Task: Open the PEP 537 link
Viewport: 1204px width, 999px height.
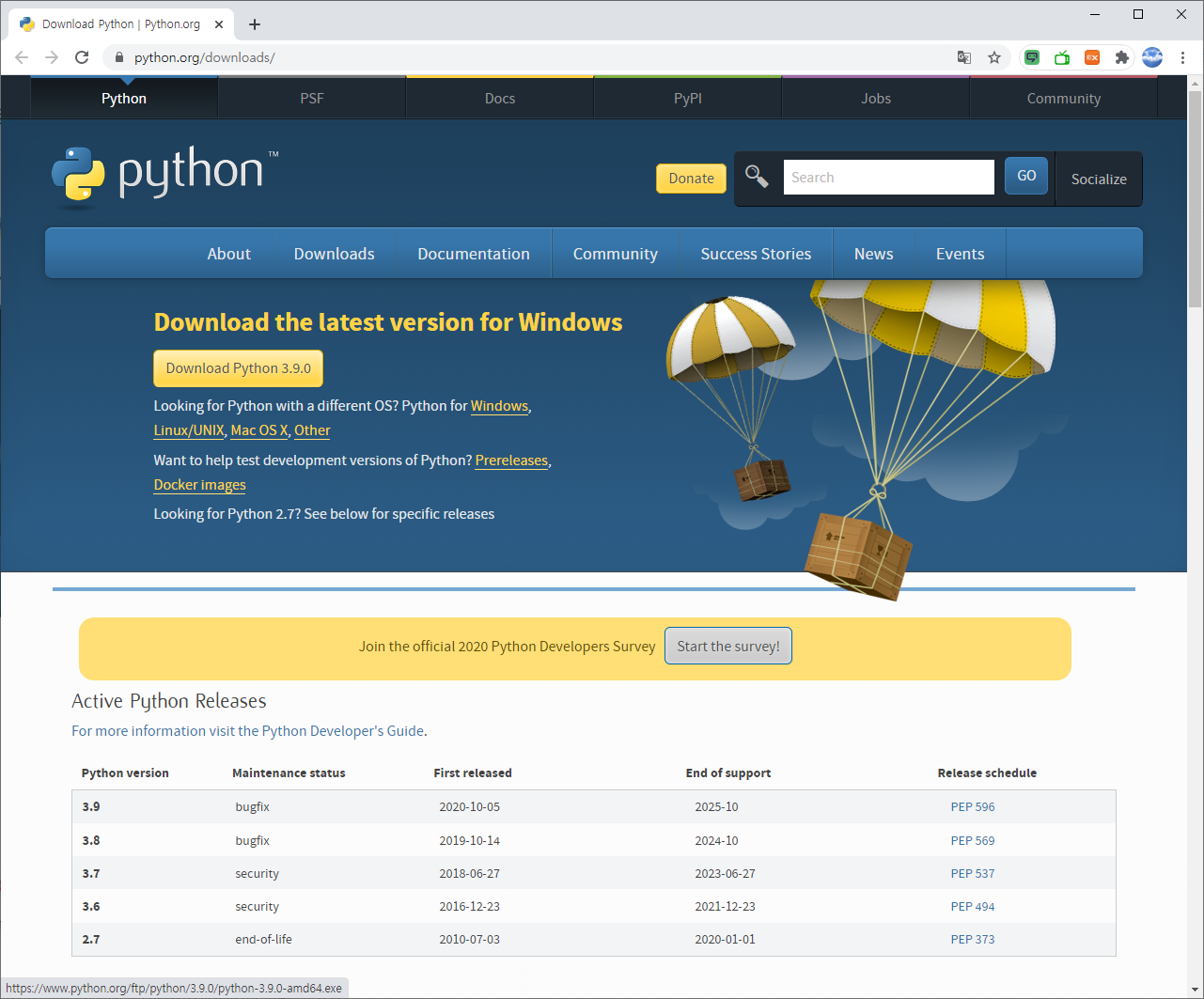Action: 973,874
